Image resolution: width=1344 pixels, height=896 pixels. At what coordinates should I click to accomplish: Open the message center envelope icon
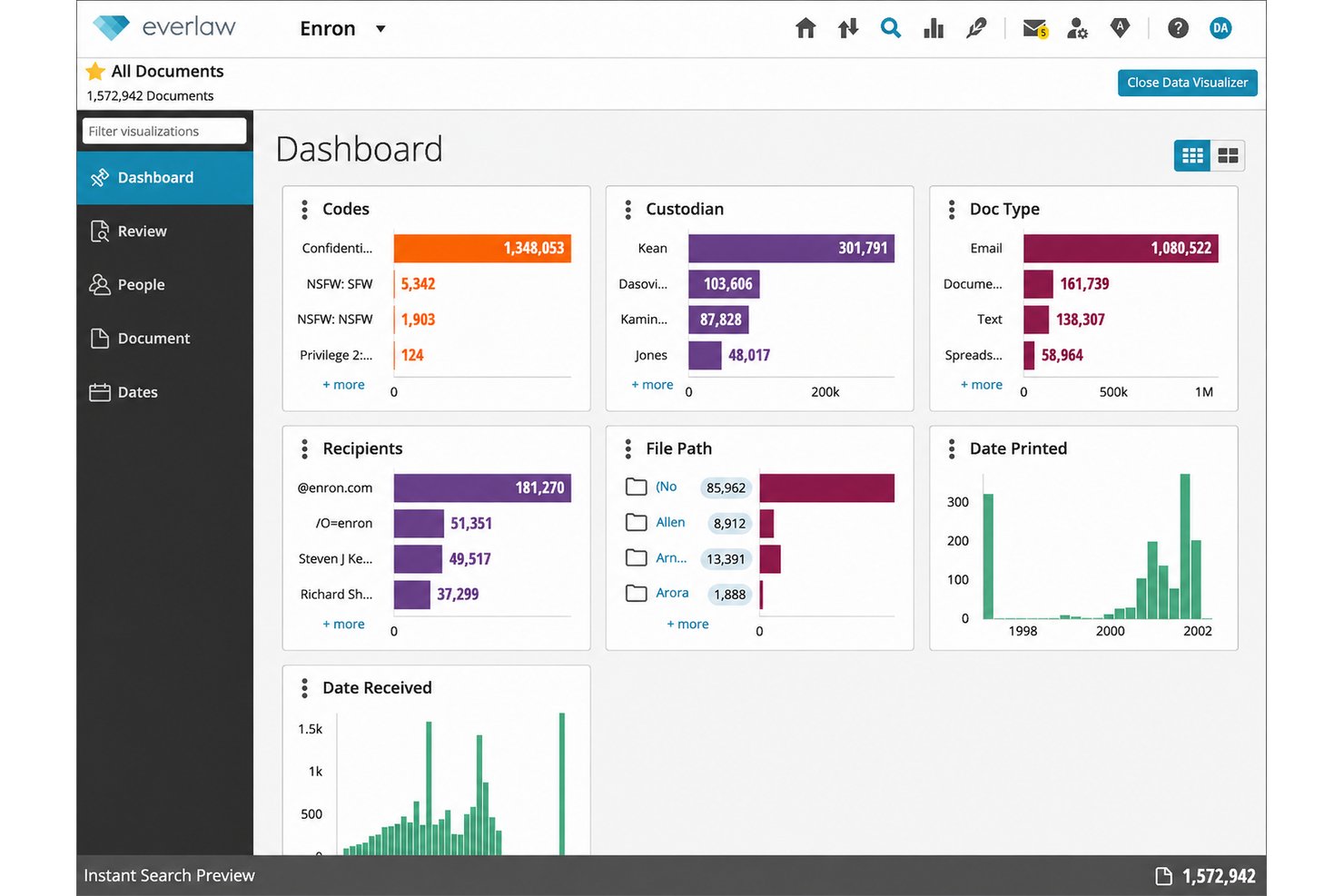pyautogui.click(x=1035, y=29)
